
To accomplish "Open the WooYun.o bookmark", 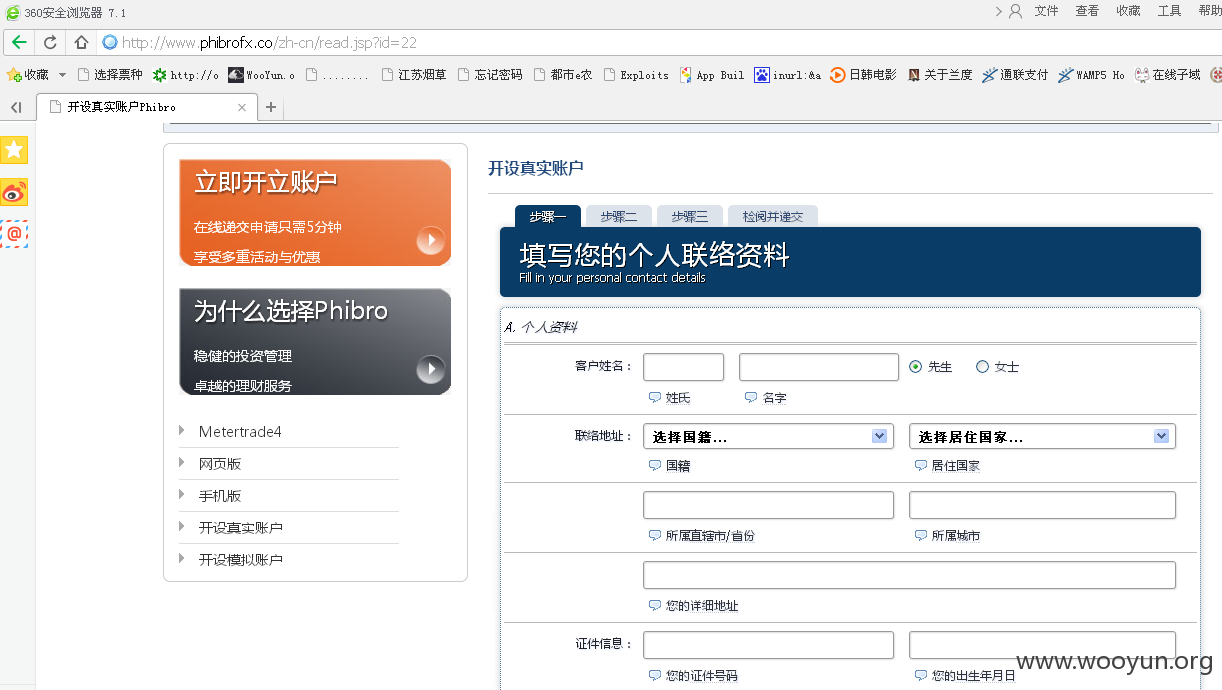I will [261, 75].
